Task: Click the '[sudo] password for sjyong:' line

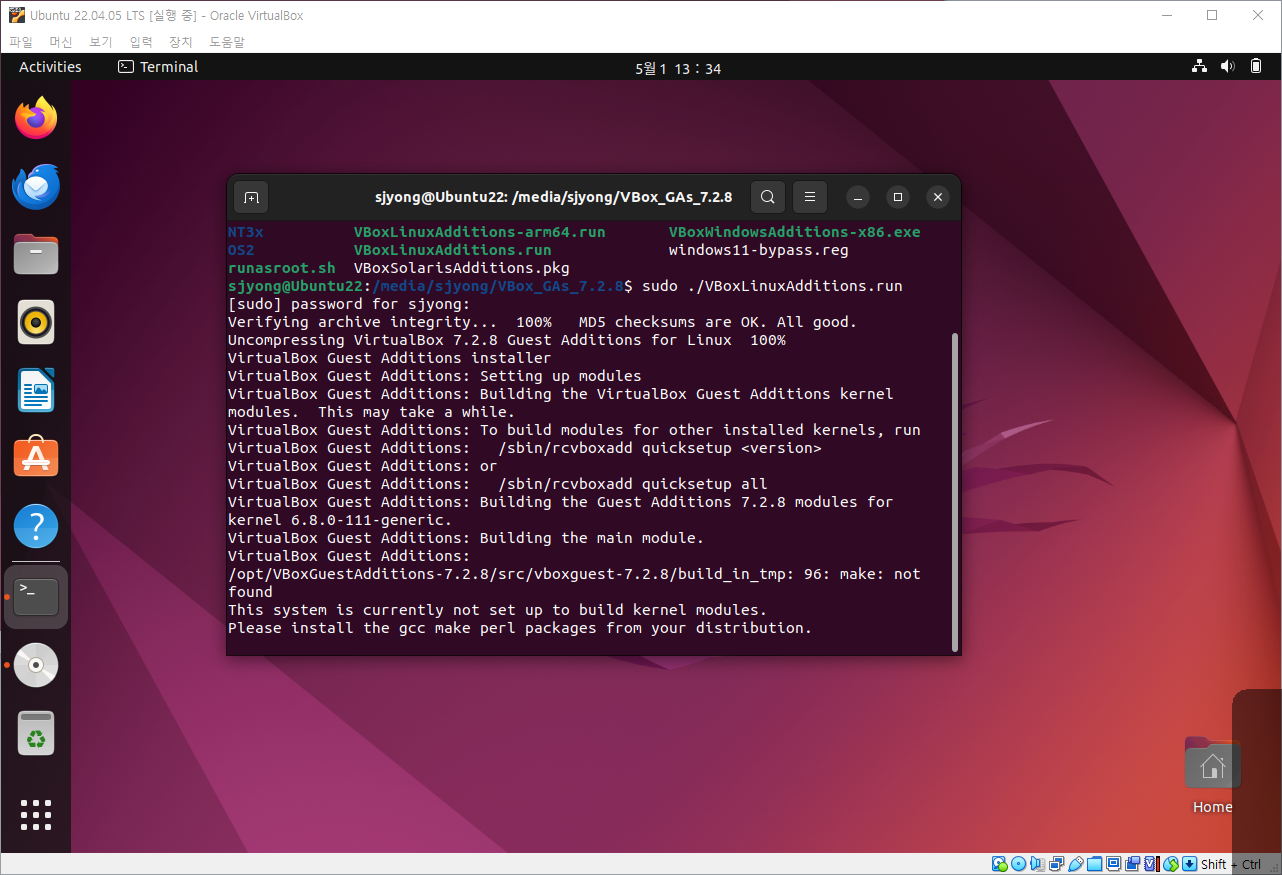Action: pyautogui.click(x=349, y=304)
